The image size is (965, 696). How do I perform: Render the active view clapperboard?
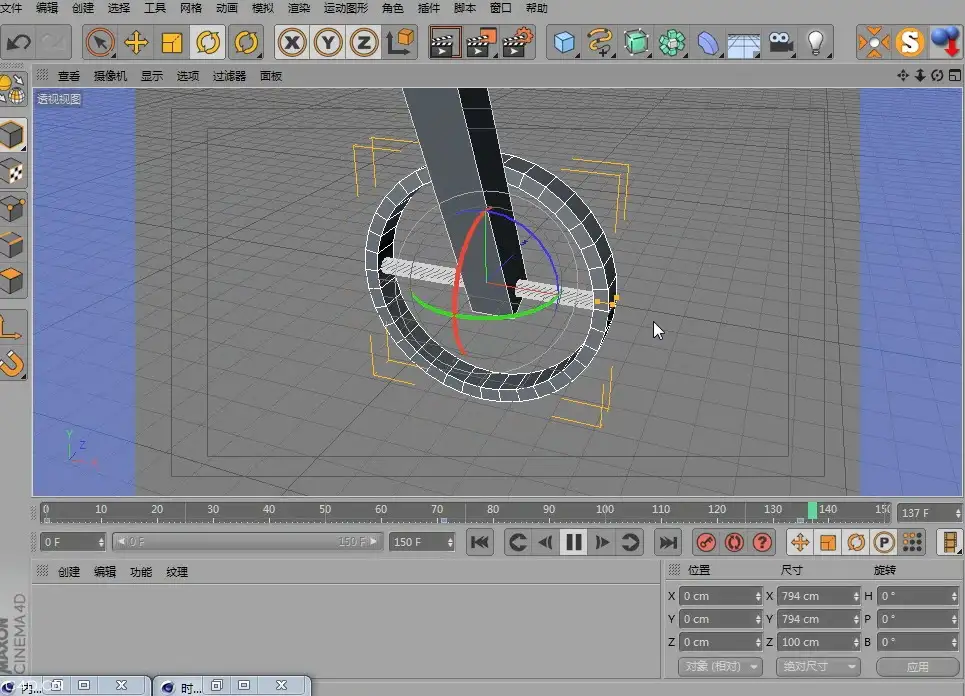(445, 42)
